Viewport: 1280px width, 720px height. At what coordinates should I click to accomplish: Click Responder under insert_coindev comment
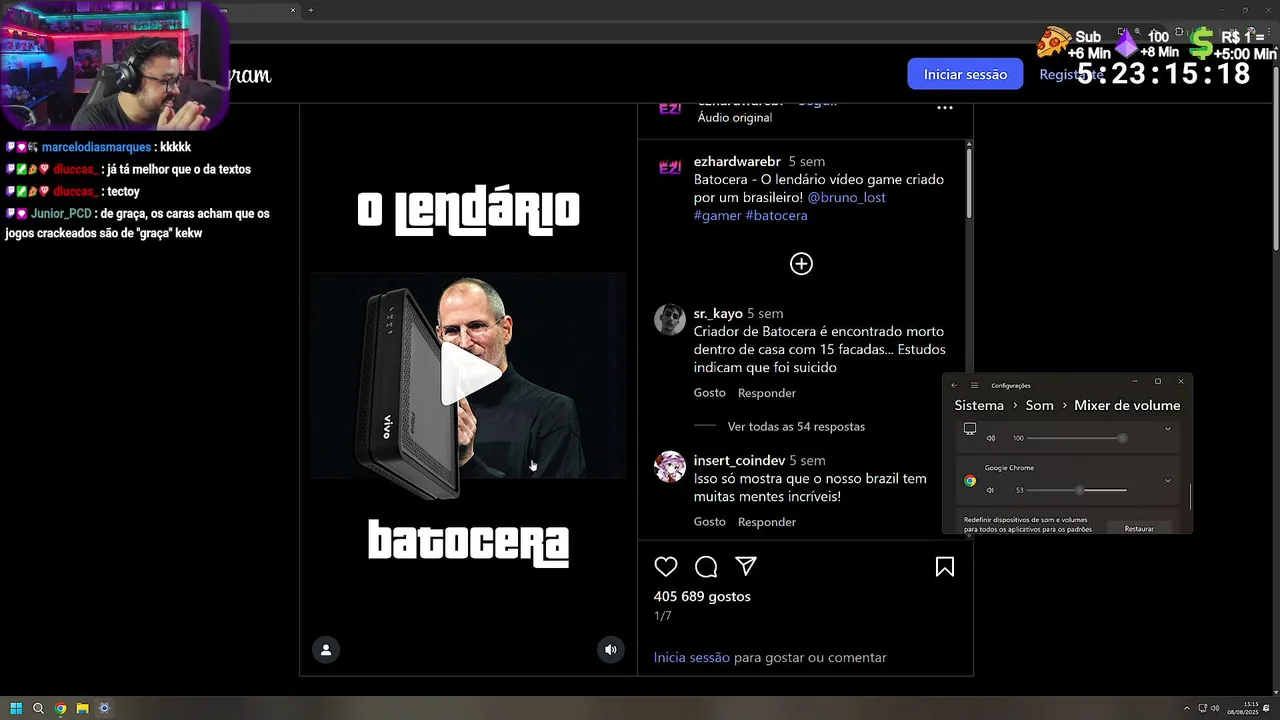coord(767,522)
